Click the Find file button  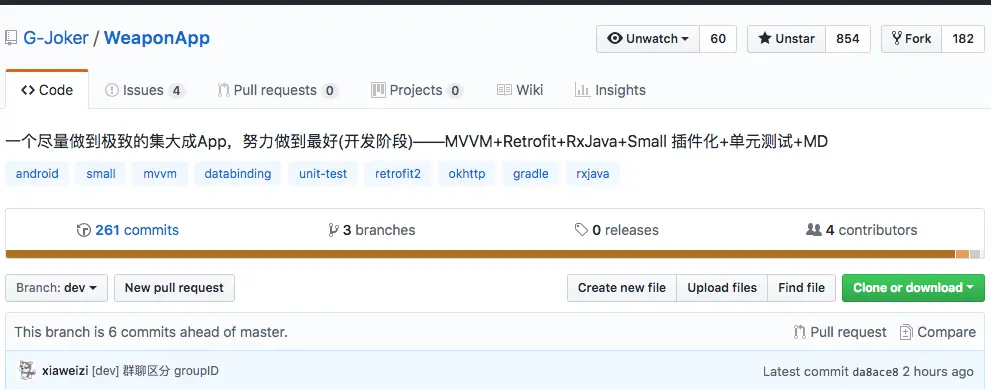(x=801, y=288)
